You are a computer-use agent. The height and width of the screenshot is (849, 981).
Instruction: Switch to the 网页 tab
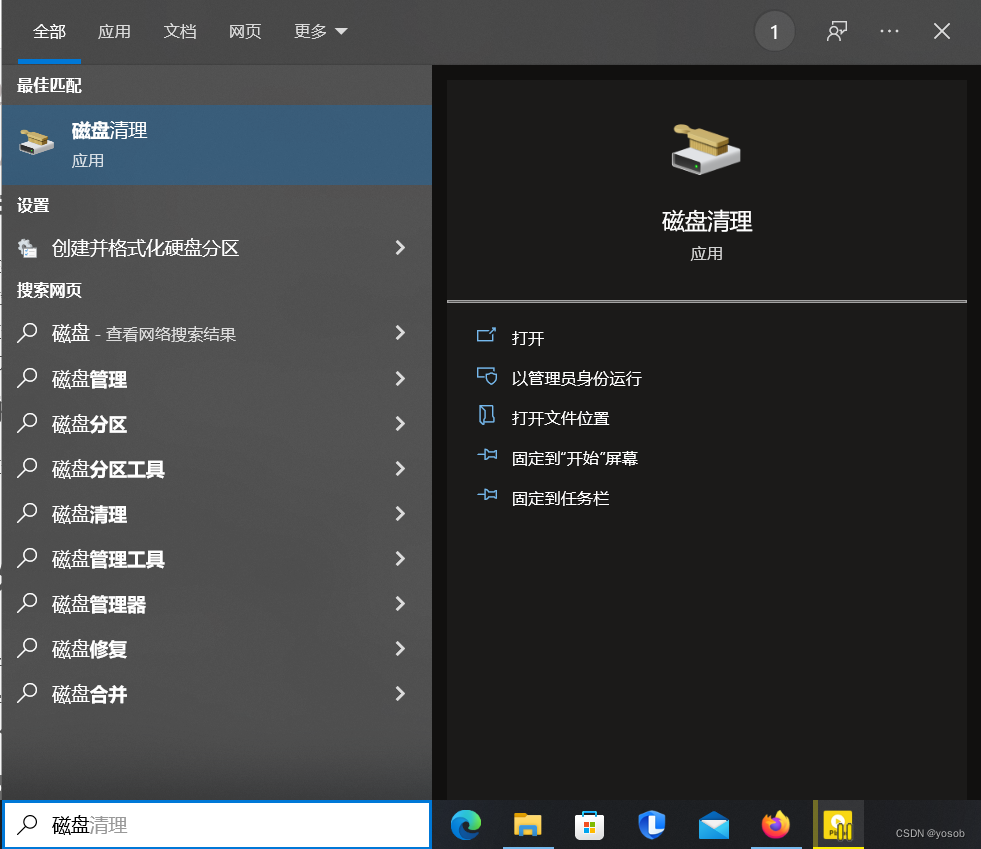pos(245,31)
